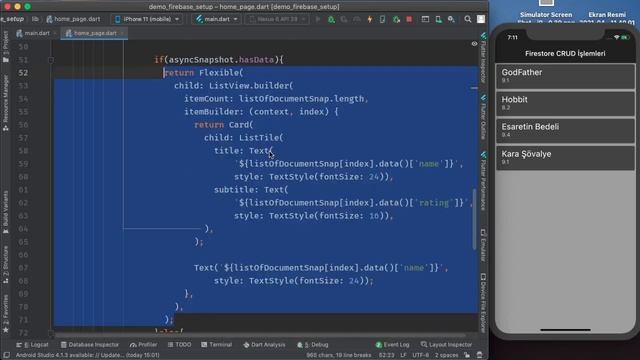
Task: Click the Profile app icon
Action: pyautogui.click(x=357, y=19)
